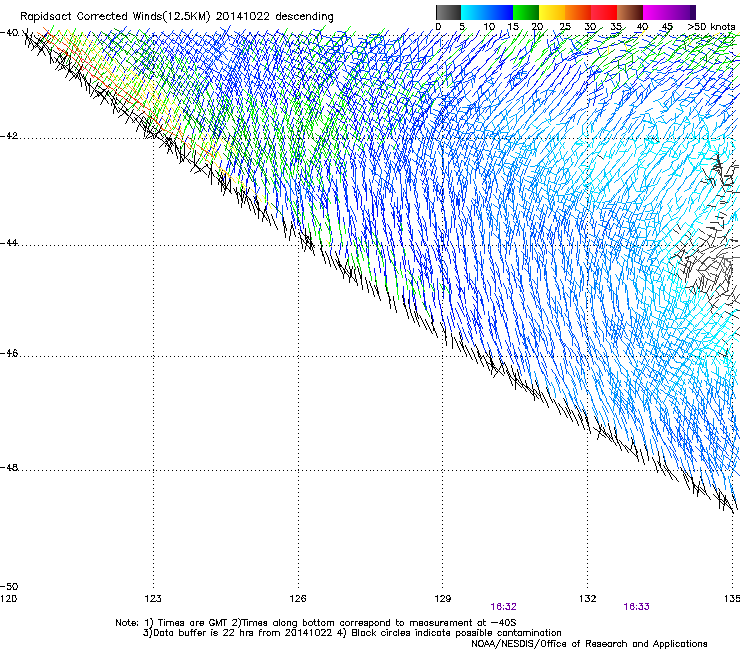Click the '-48' latitude axis label

pos(9,468)
